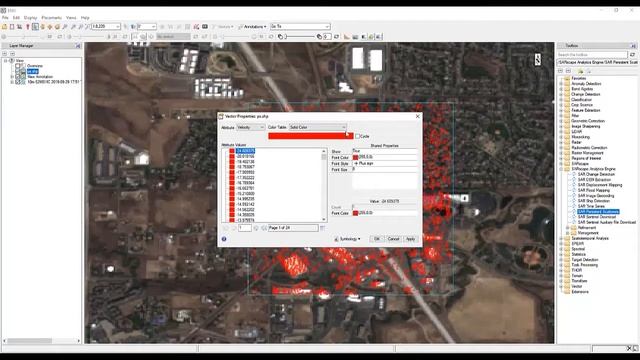Go to last page arrow in Vector Properties

pos(264,228)
